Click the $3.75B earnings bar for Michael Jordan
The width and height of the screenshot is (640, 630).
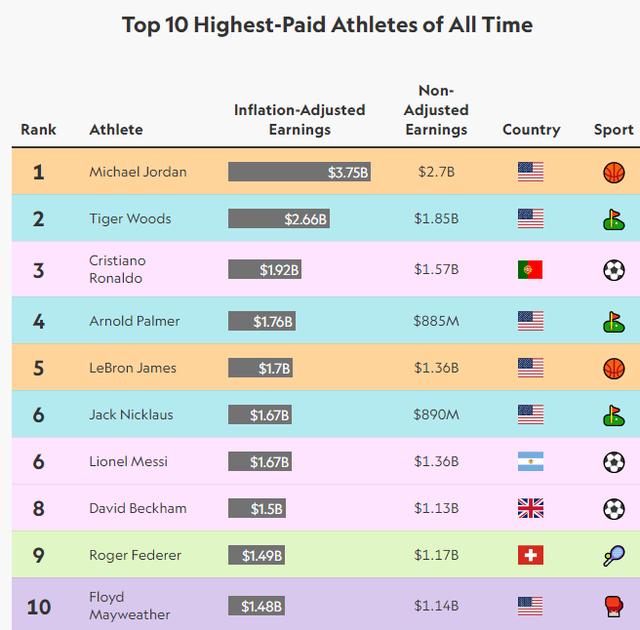pos(299,172)
